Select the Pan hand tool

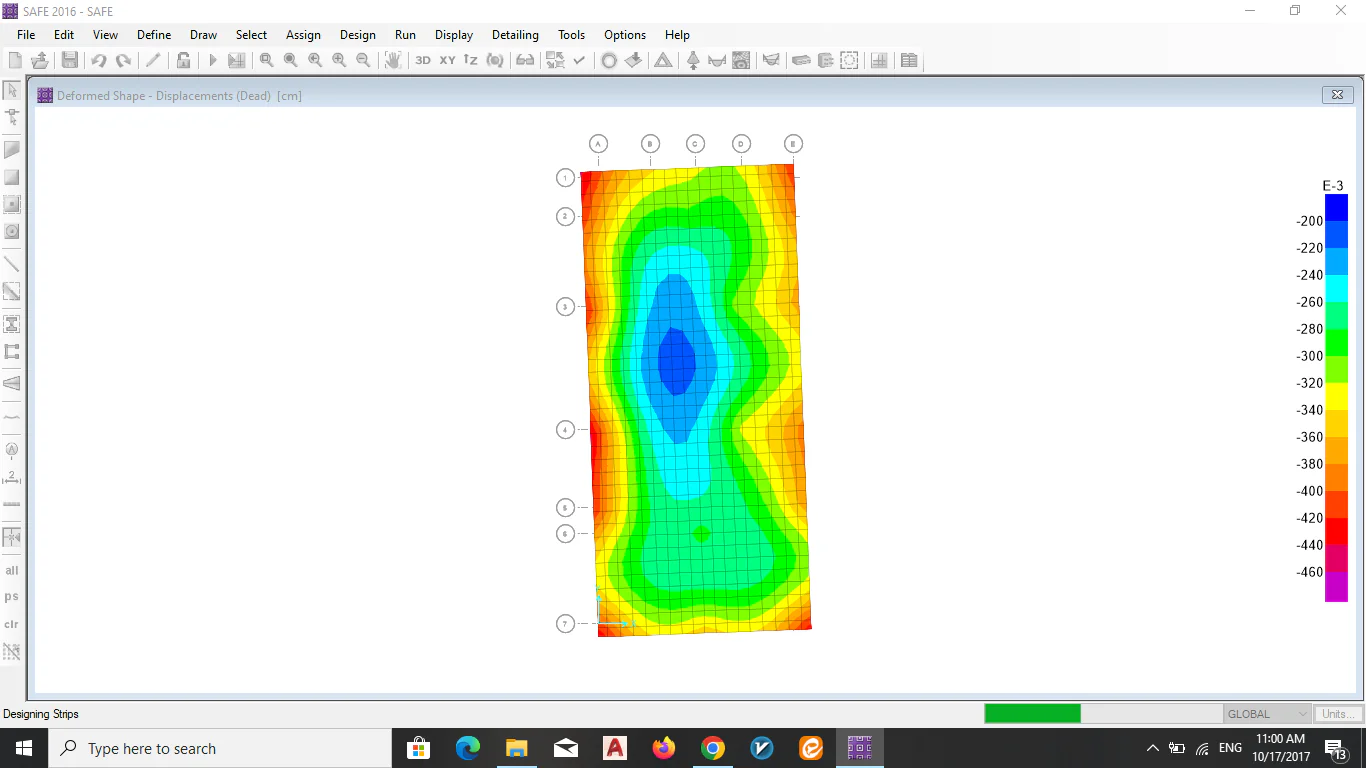[393, 60]
